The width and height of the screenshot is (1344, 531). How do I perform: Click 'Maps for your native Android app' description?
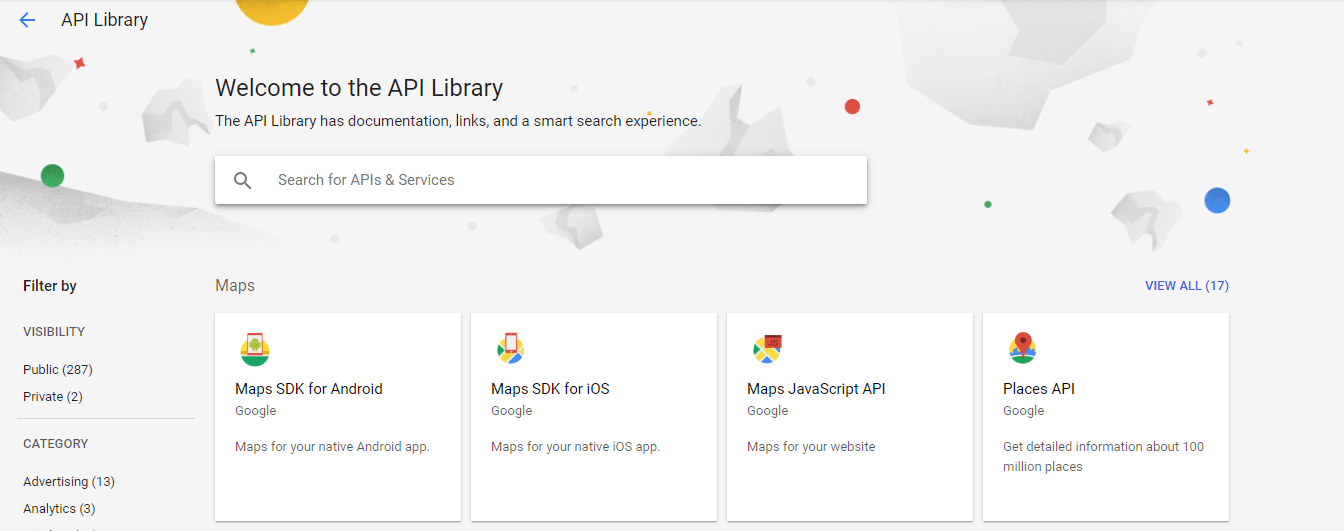[332, 447]
